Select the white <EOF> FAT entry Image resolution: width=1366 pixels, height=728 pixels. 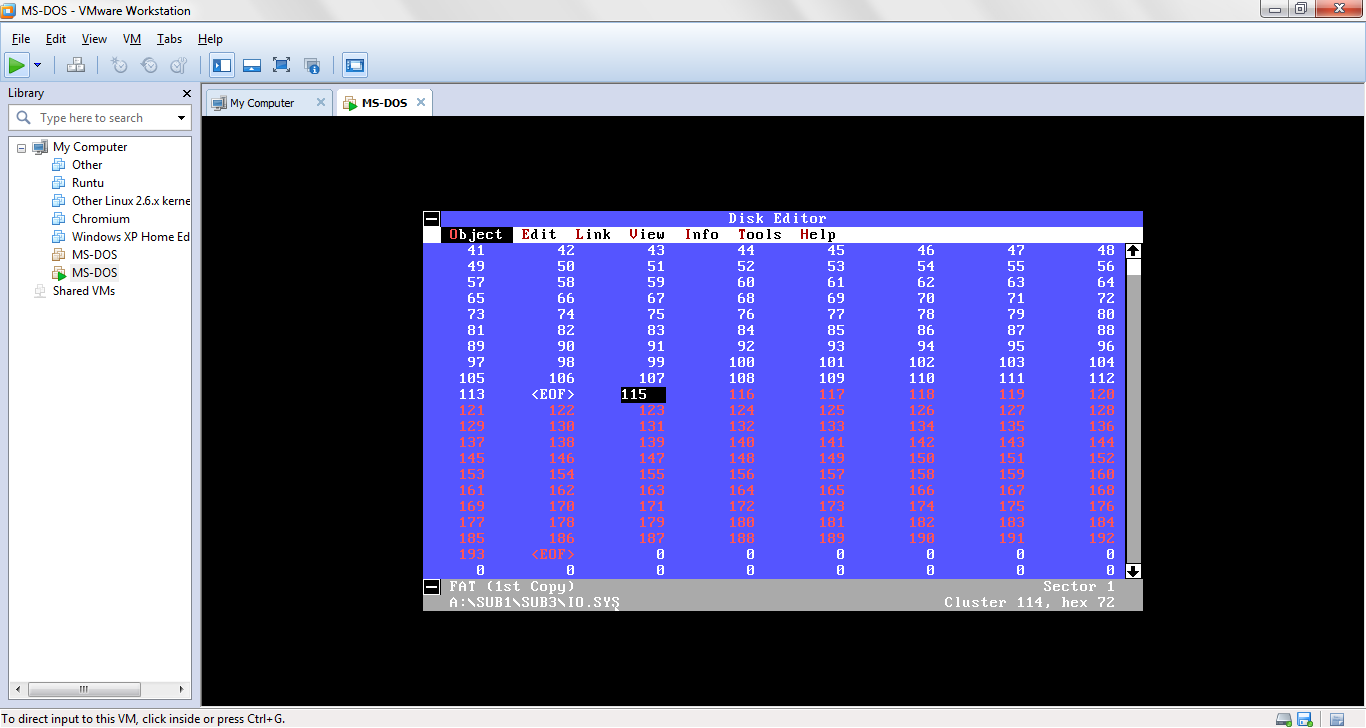coord(553,395)
